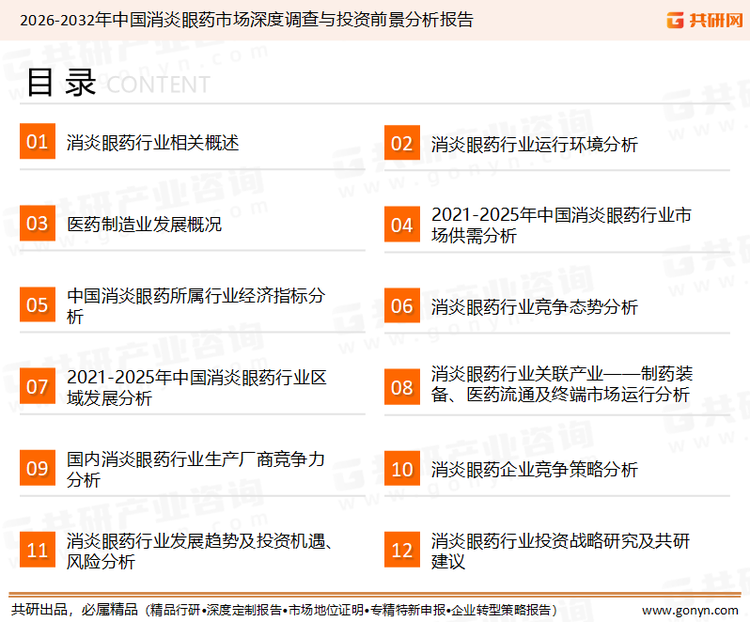Open chapter 消炎眼药行业相关概述
Viewport: 750px width, 622px height.
[x=153, y=143]
